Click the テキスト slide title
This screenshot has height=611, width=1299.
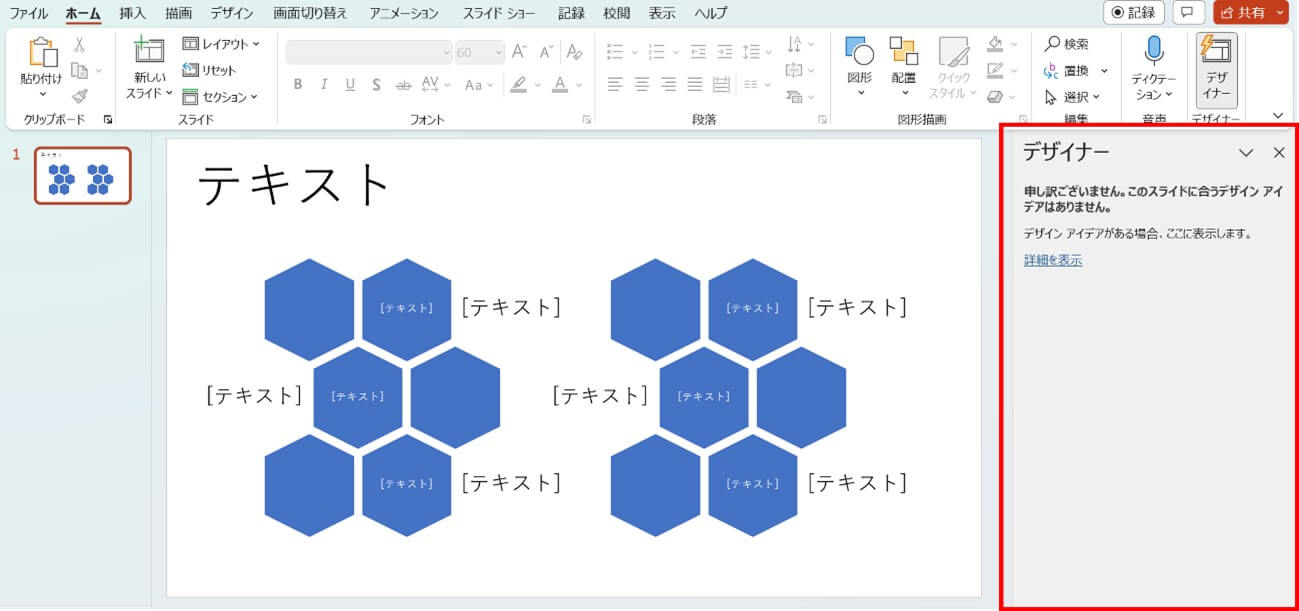click(x=294, y=185)
